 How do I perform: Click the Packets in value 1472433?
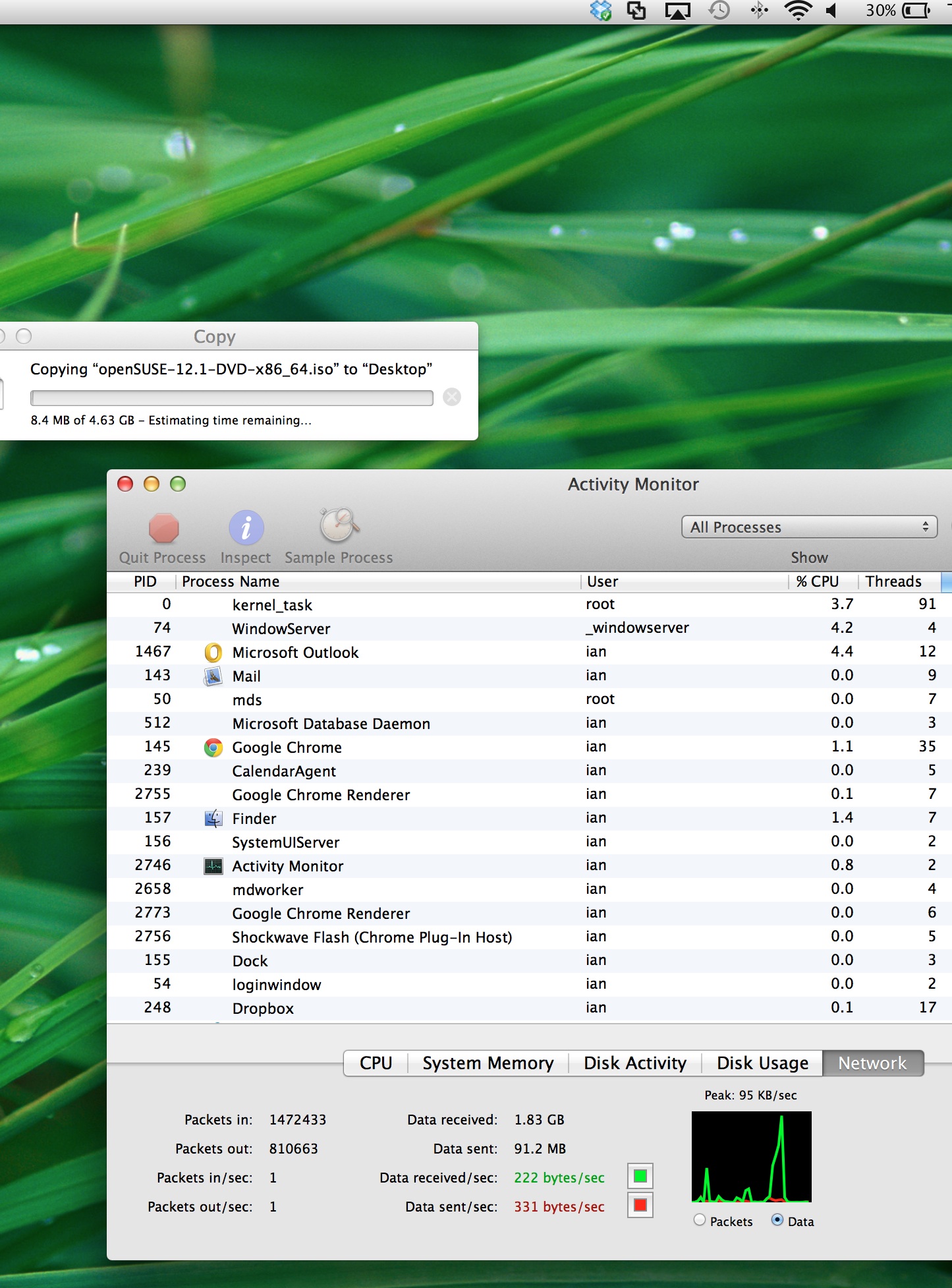coord(298,1120)
